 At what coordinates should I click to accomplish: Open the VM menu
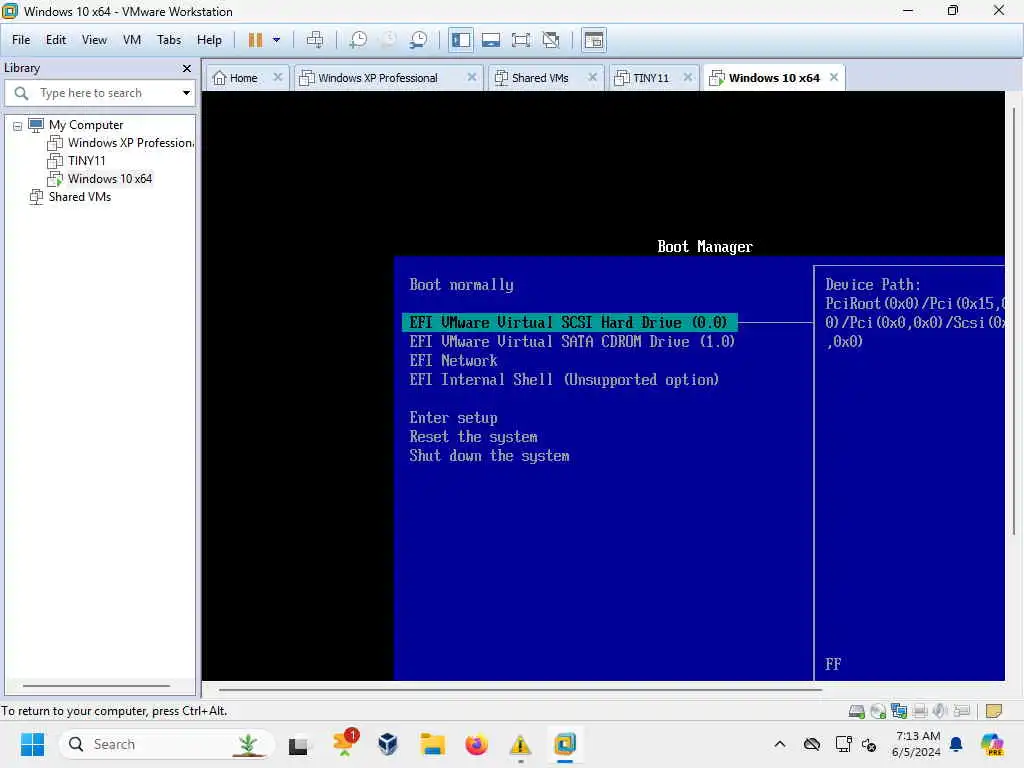point(132,40)
